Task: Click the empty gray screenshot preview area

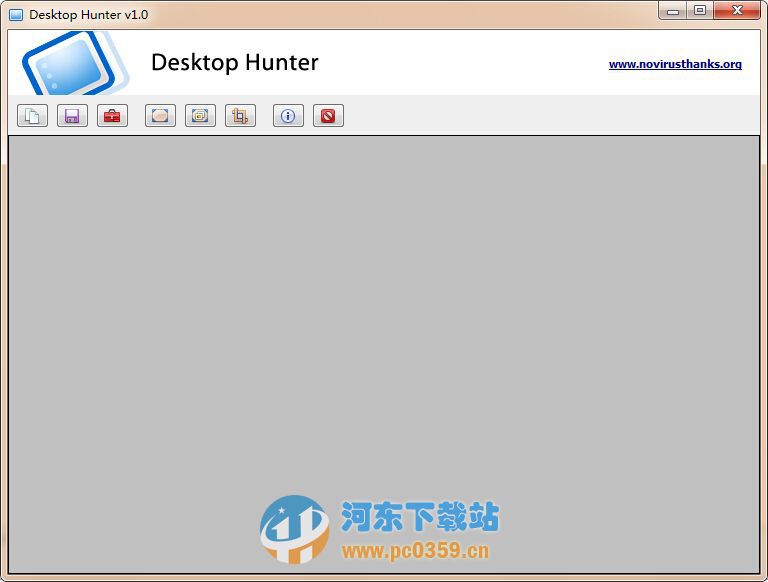Action: [x=384, y=355]
